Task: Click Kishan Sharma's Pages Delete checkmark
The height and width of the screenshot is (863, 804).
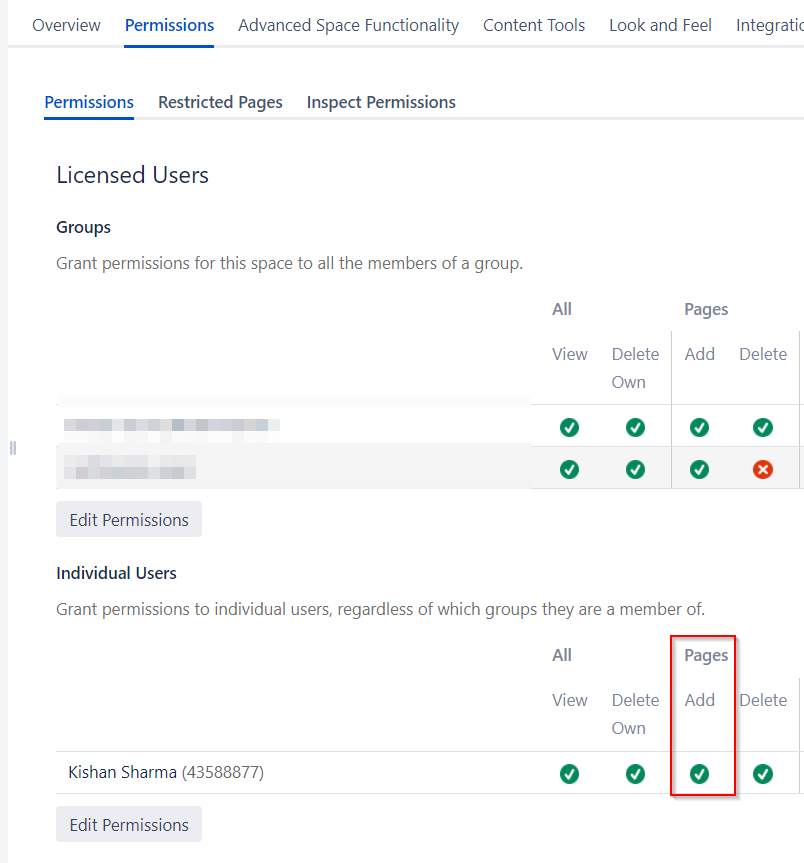Action: (x=763, y=774)
